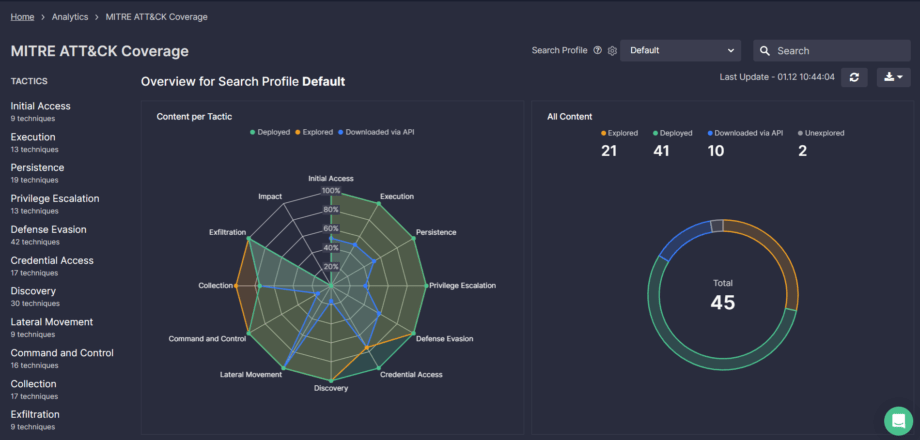Click the magnifier icon in search box

[x=765, y=51]
